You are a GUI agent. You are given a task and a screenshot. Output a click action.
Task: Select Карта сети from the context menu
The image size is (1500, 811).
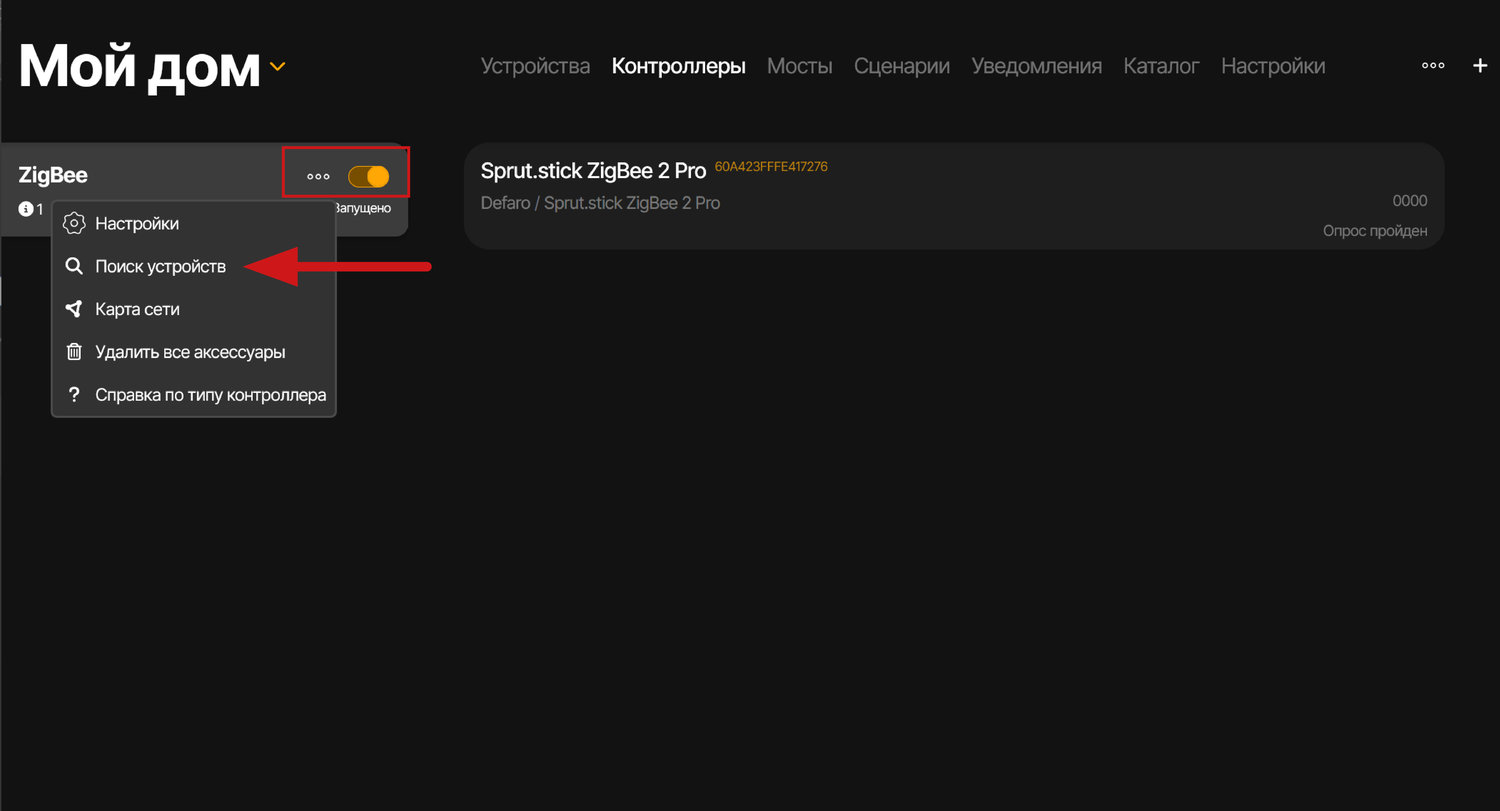(x=136, y=309)
